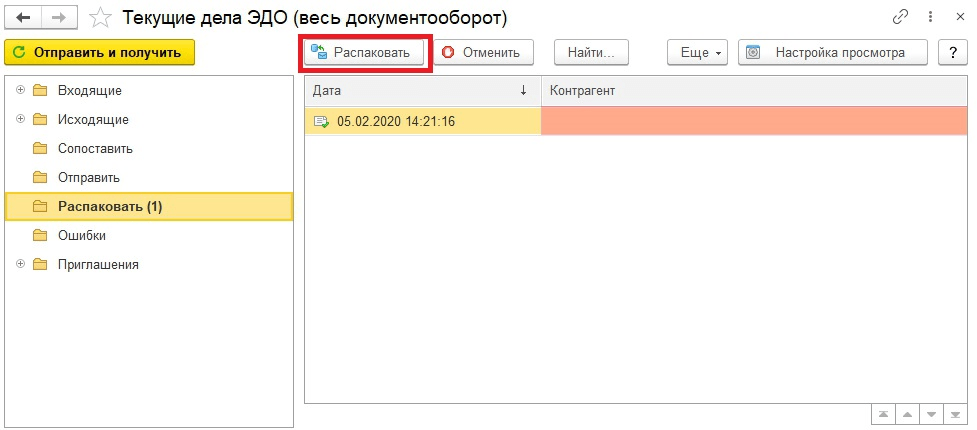
Task: Click the forward navigation arrow
Action: (x=58, y=17)
